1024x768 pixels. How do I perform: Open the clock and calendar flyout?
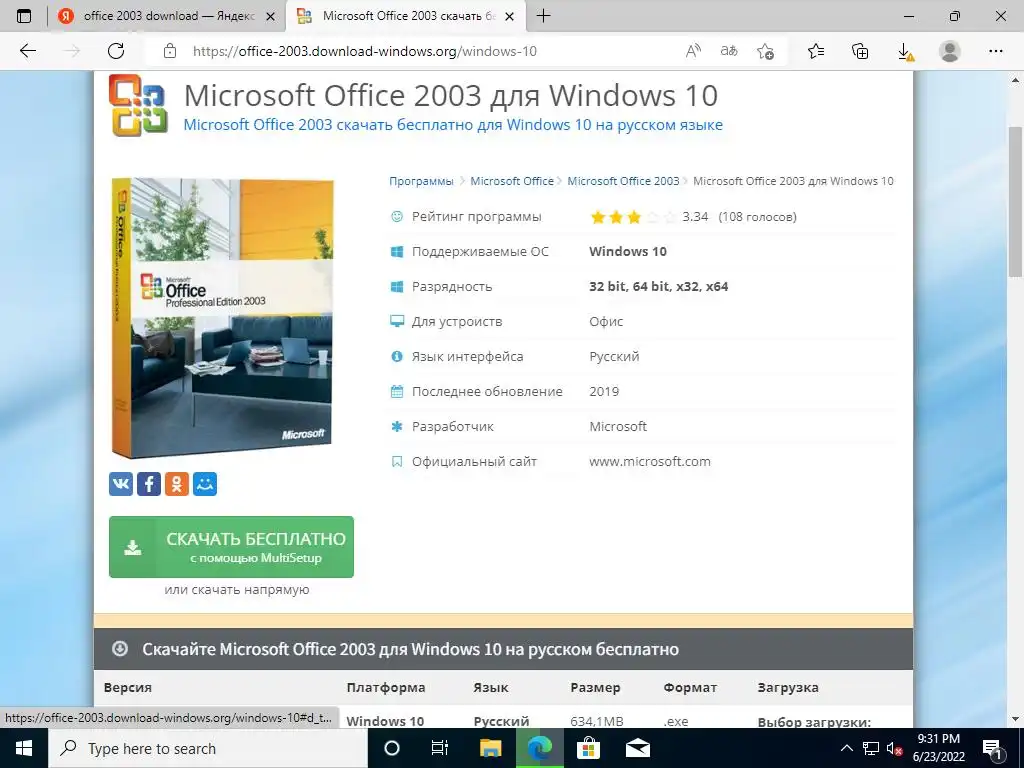click(938, 748)
